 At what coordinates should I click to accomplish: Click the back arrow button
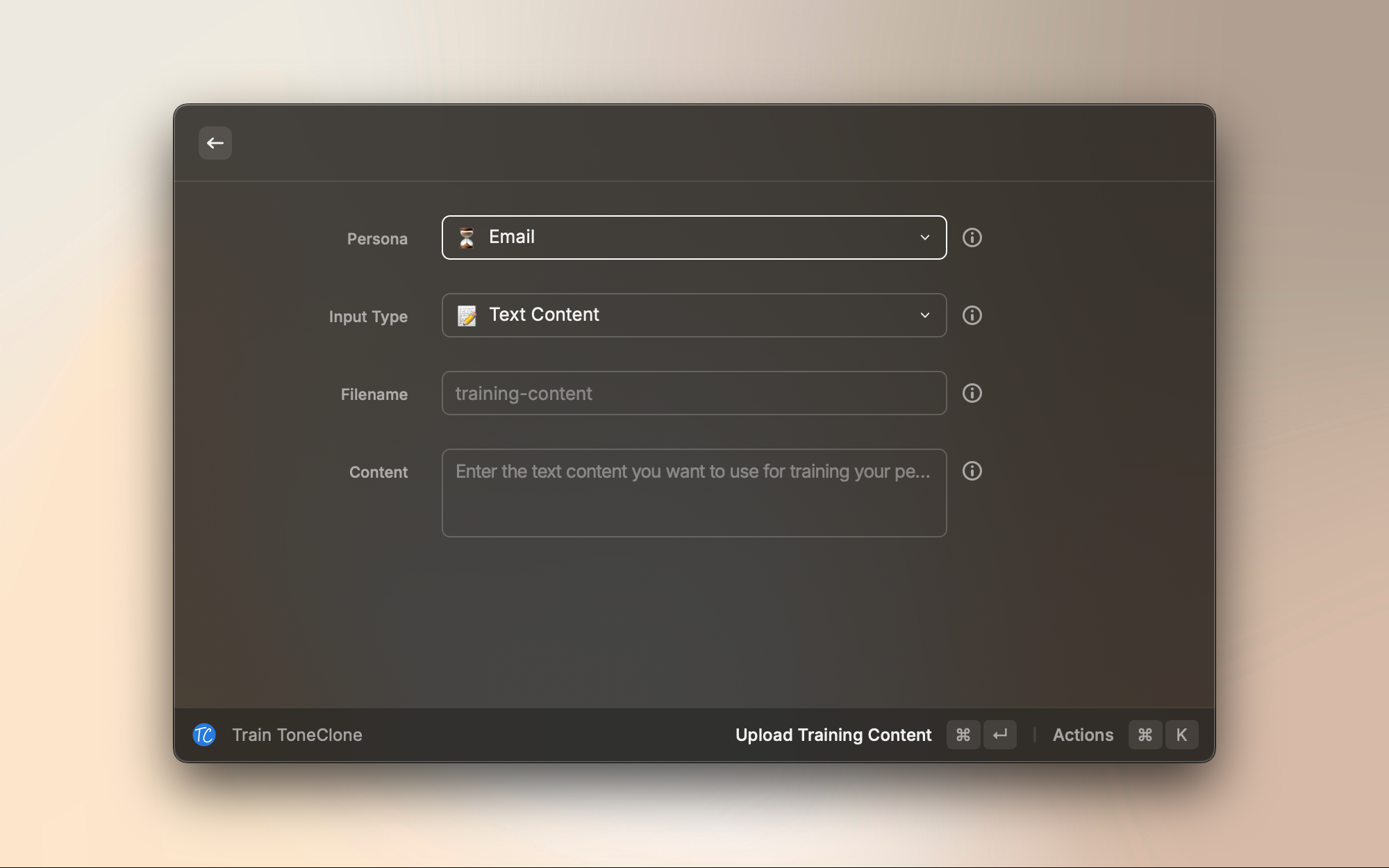coord(215,143)
